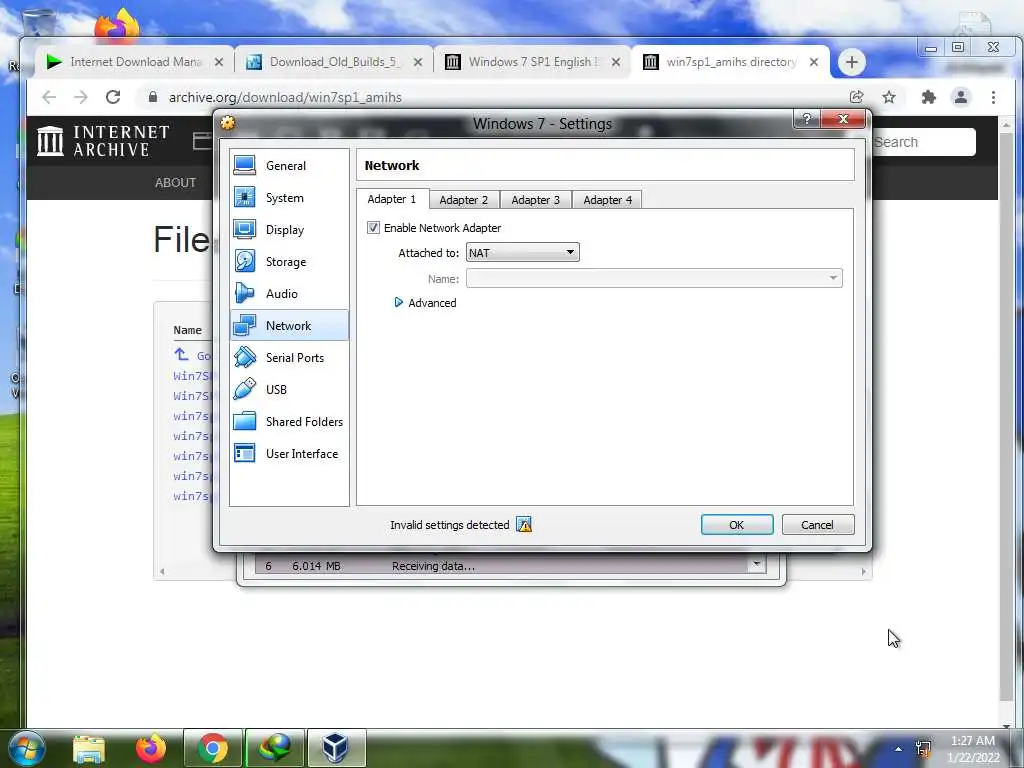Image resolution: width=1024 pixels, height=768 pixels.
Task: Open a new Chrome tab
Action: pos(851,62)
